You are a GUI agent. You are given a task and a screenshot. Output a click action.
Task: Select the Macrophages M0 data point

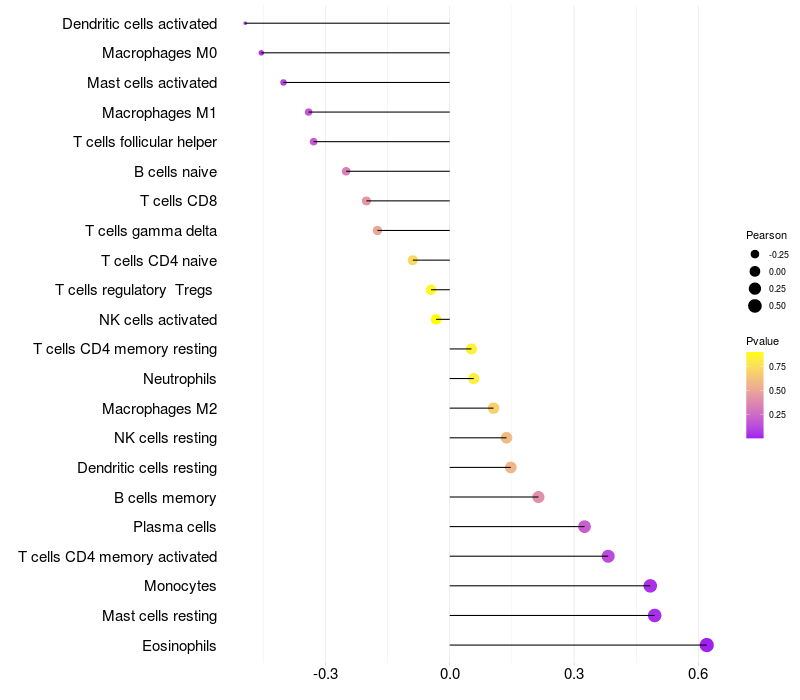coord(261,53)
